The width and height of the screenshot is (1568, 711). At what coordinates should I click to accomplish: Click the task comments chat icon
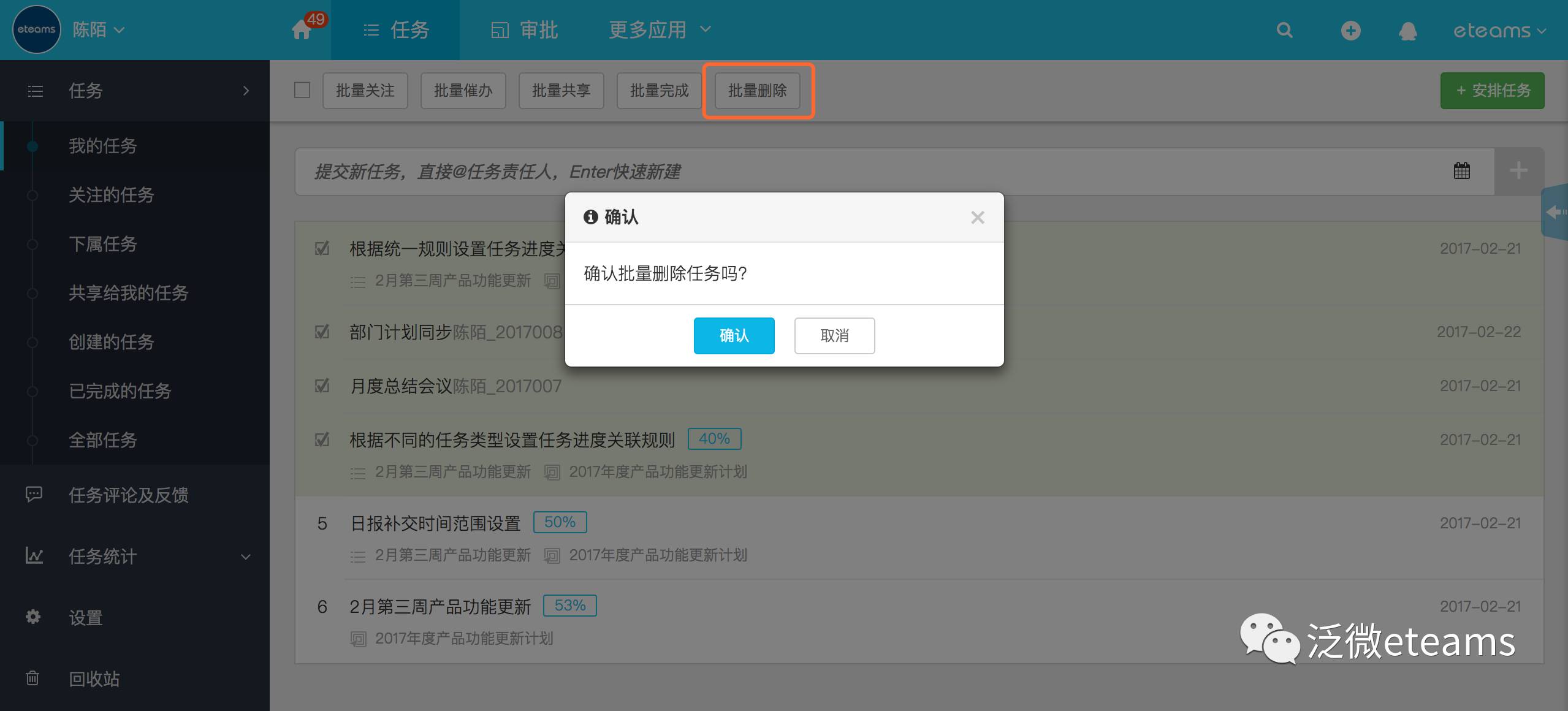34,494
